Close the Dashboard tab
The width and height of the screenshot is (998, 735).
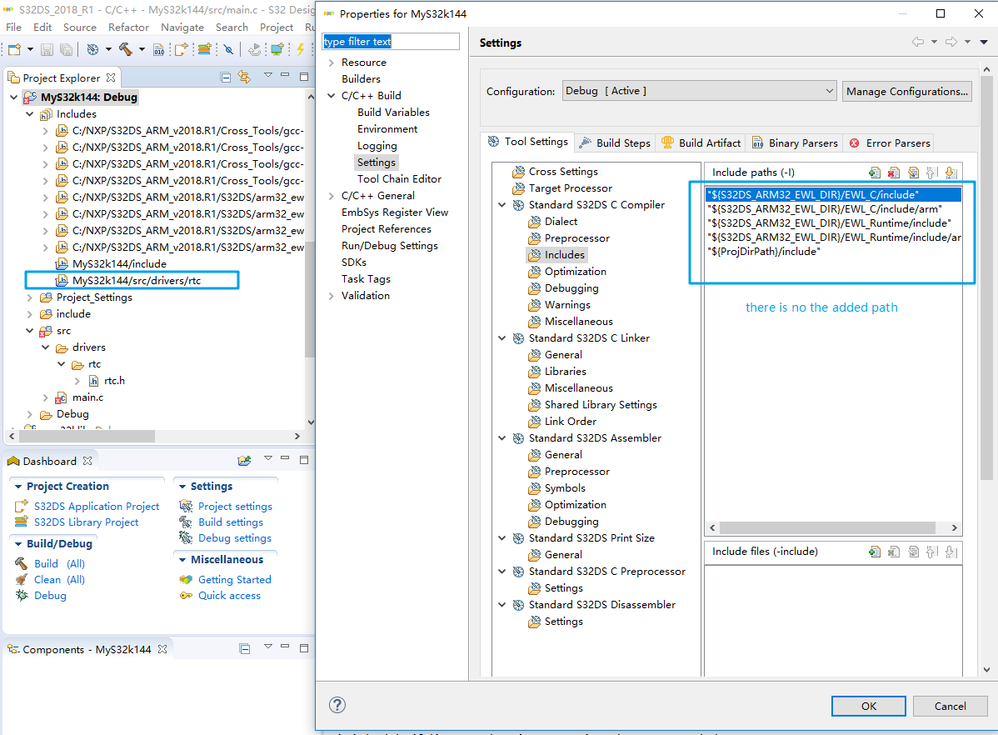[x=87, y=461]
